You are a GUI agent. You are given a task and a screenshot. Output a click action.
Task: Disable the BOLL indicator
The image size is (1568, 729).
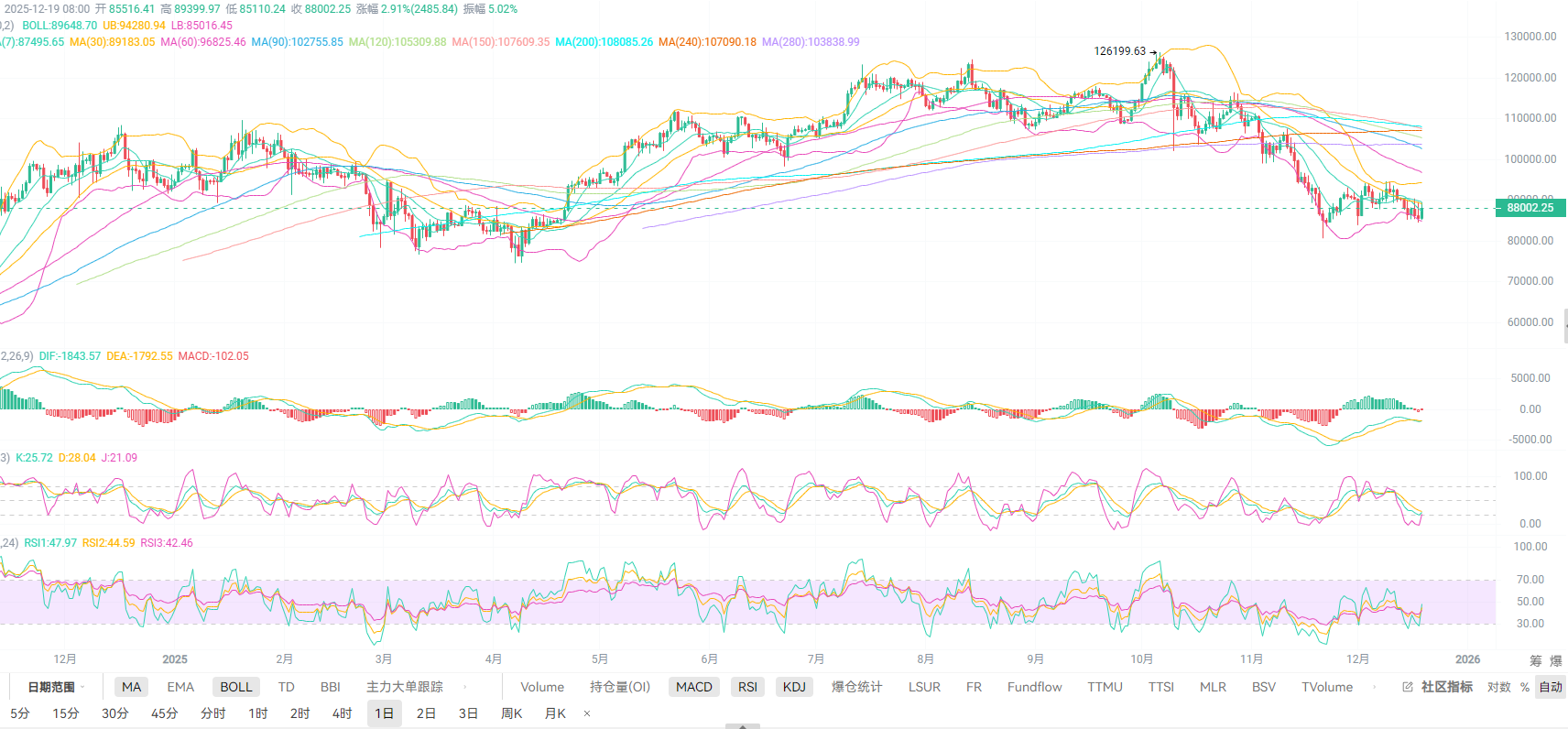235,687
